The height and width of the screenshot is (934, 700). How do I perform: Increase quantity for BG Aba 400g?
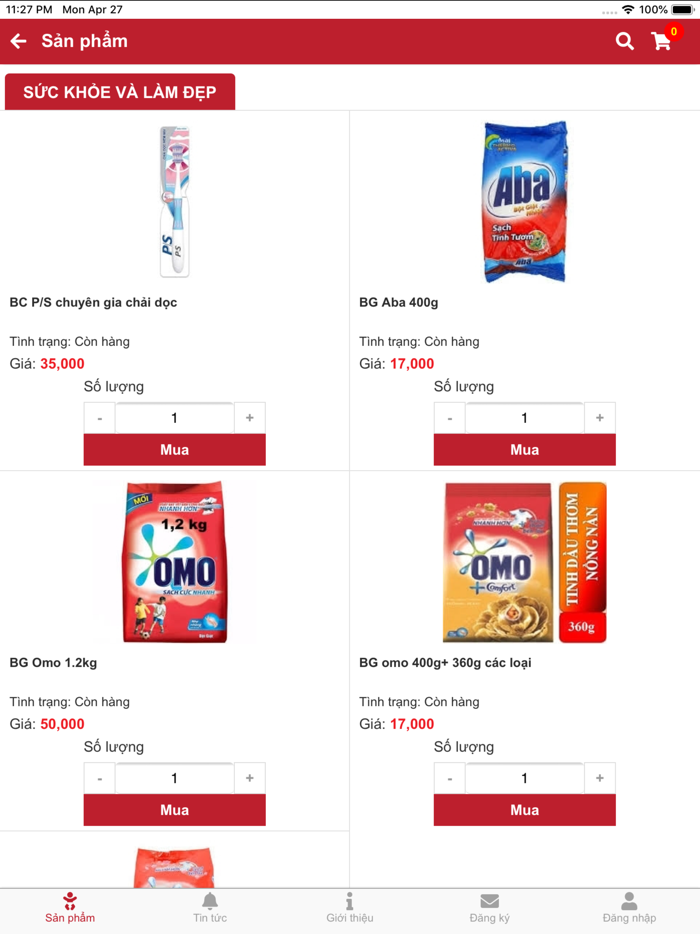(599, 417)
